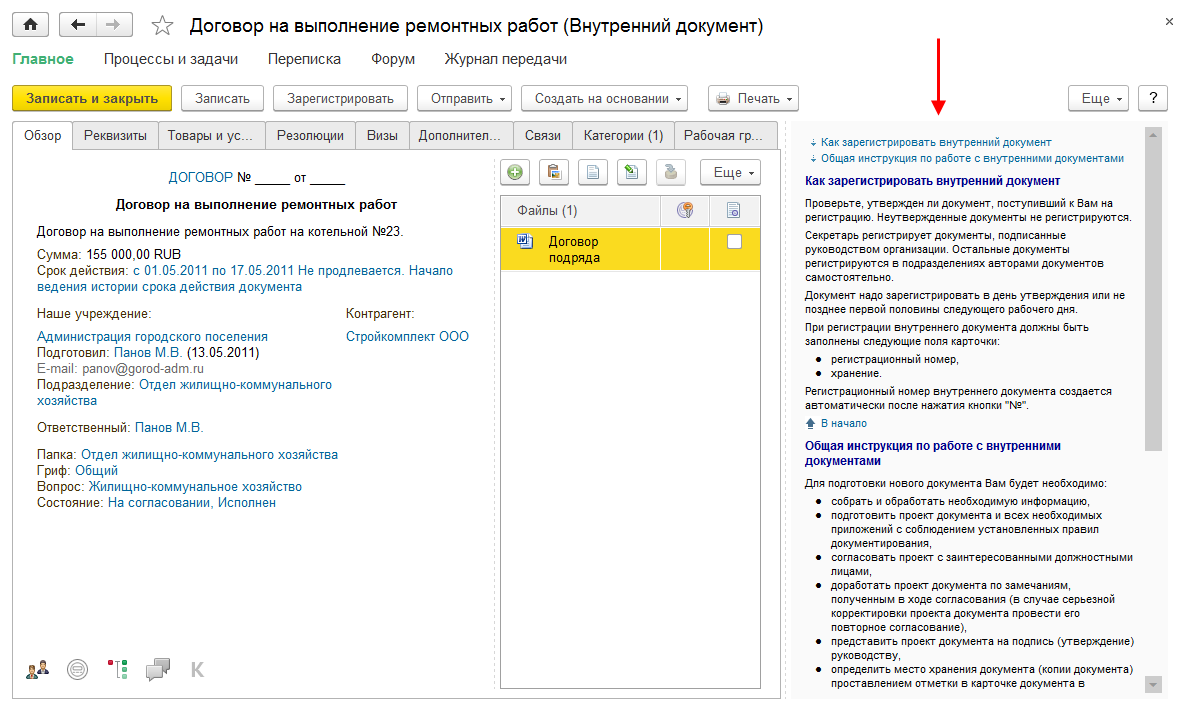Navigate back with the left arrow
The width and height of the screenshot is (1187, 711).
[77, 25]
